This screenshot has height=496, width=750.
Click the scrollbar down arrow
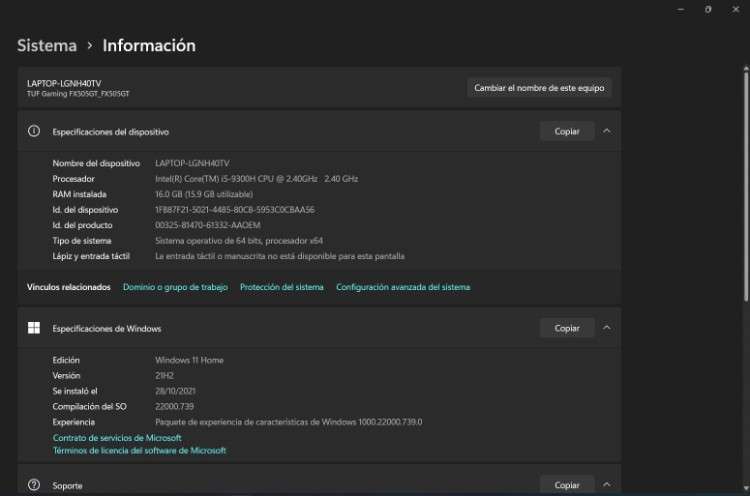pyautogui.click(x=746, y=488)
